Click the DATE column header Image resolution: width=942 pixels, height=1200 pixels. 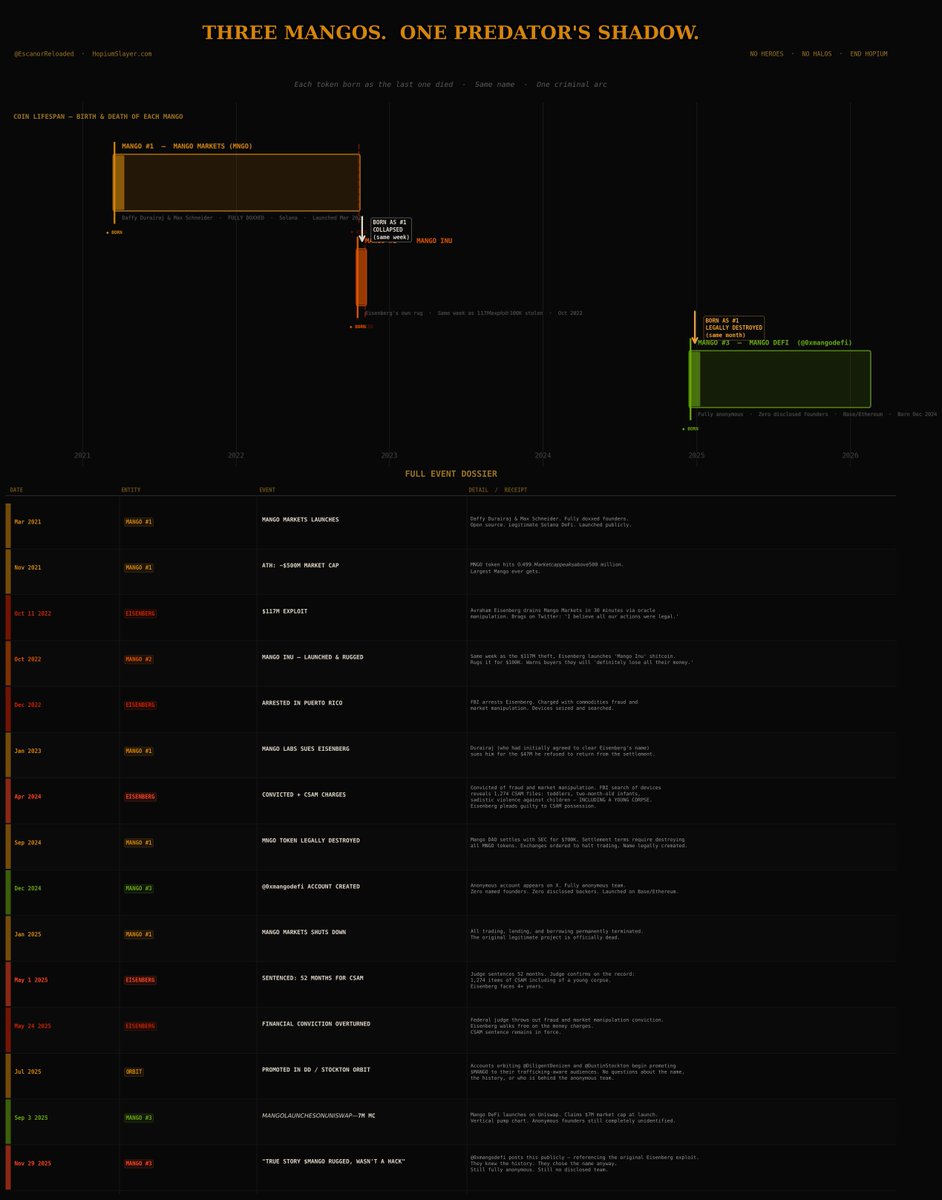[x=16, y=490]
